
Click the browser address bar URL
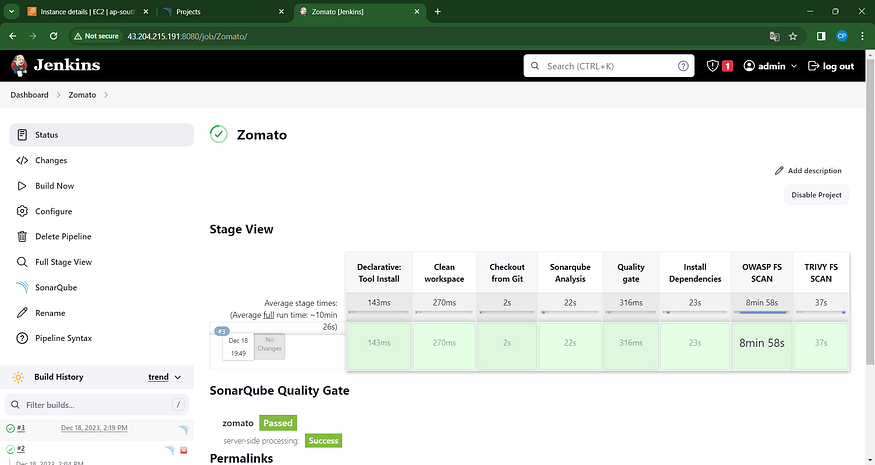tap(187, 36)
